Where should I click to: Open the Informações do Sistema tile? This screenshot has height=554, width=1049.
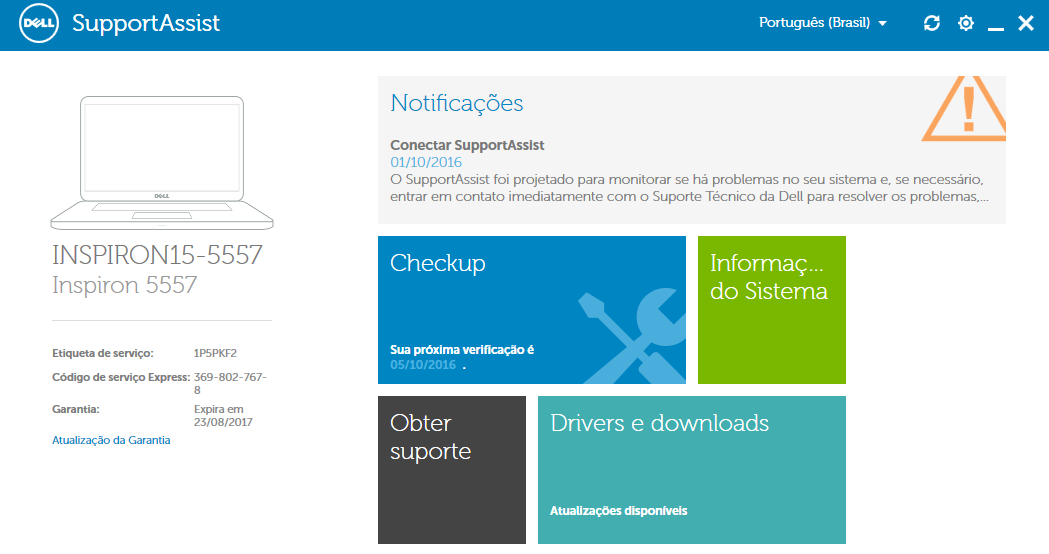pos(771,310)
